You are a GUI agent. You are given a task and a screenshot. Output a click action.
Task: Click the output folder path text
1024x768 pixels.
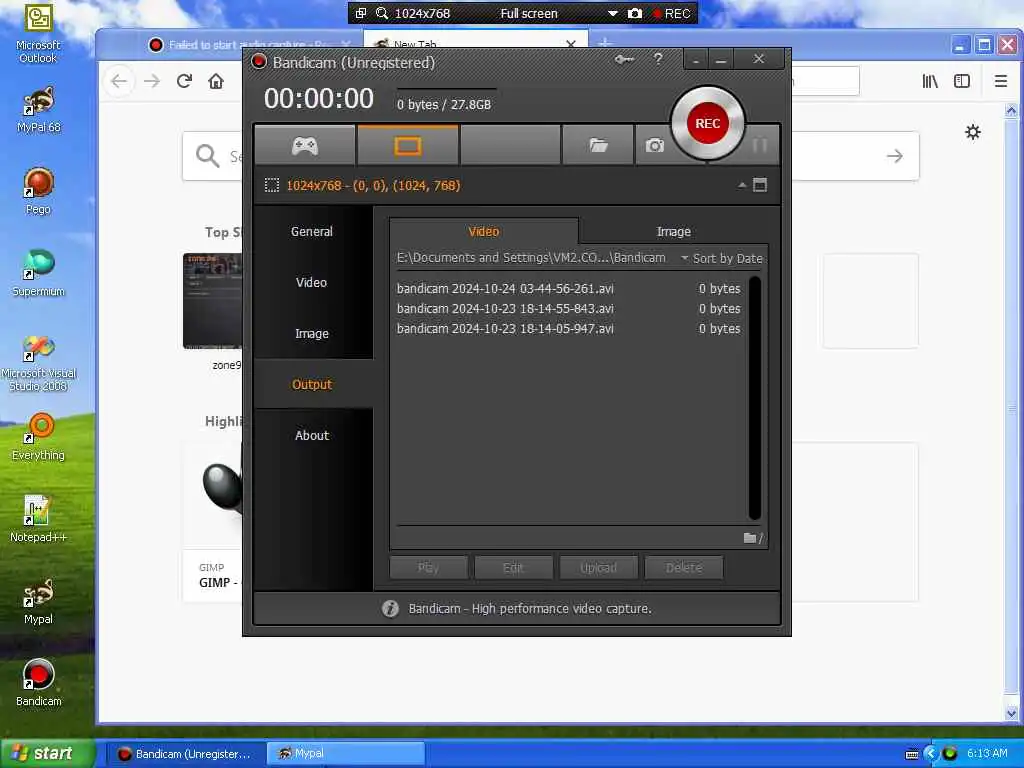point(531,258)
